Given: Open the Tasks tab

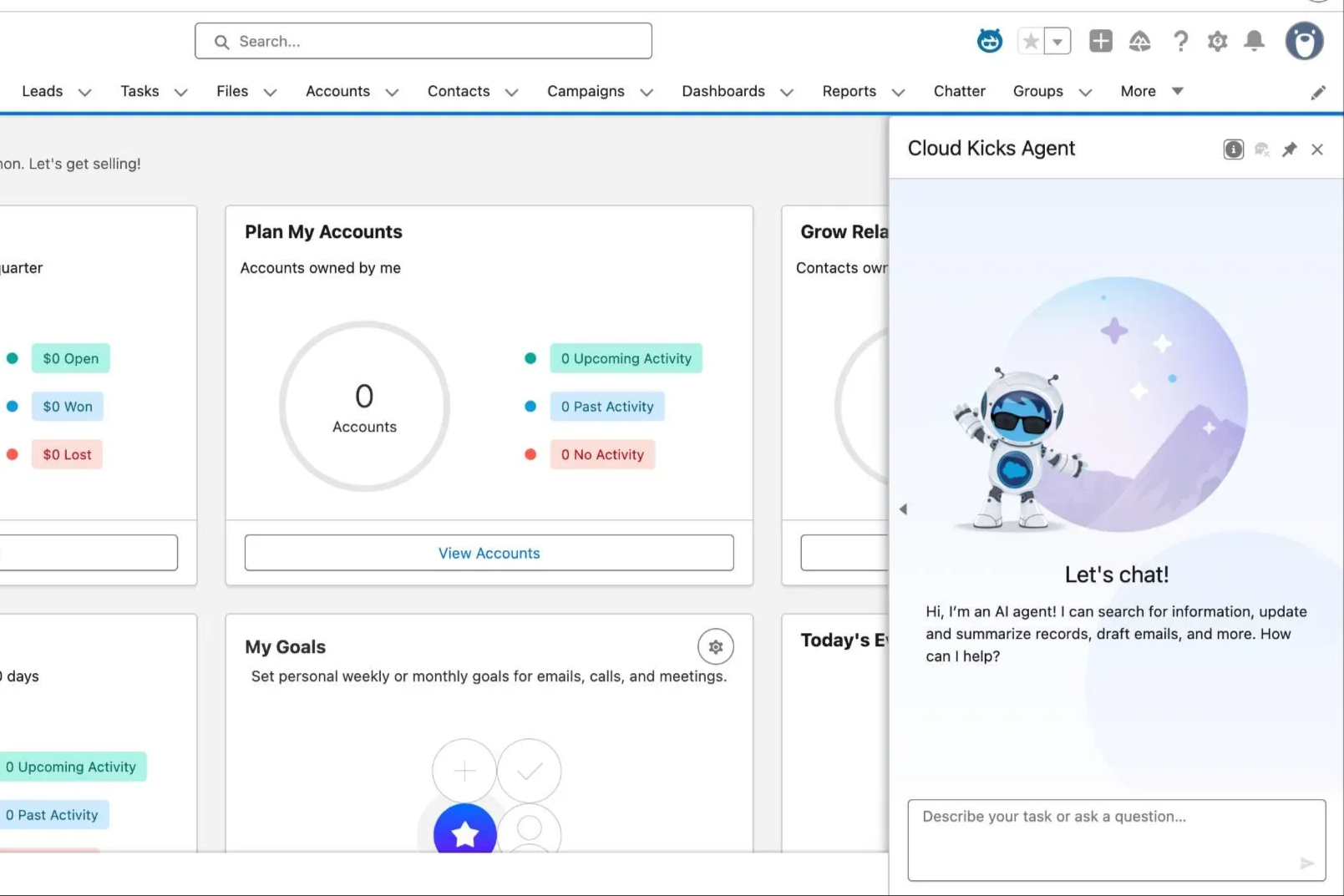Looking at the screenshot, I should click(139, 91).
